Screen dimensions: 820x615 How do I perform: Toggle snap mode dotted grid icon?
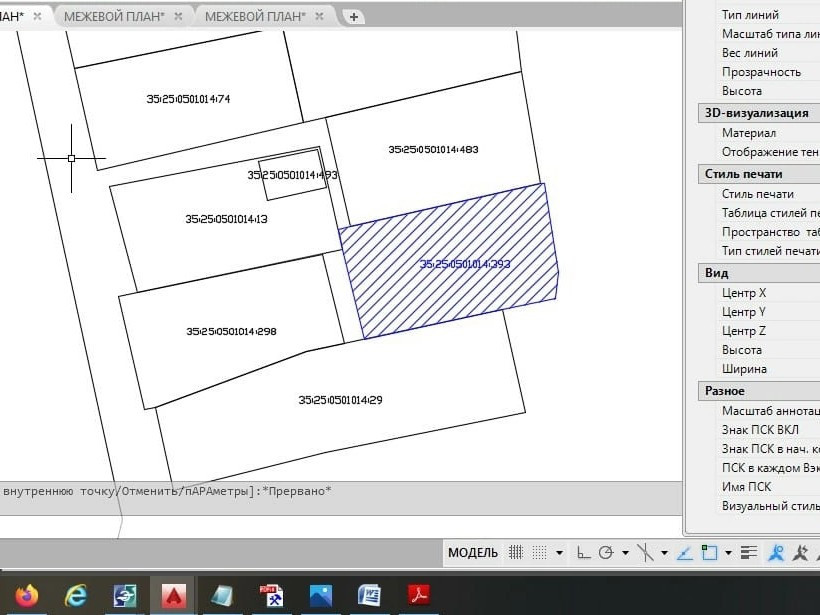point(539,552)
